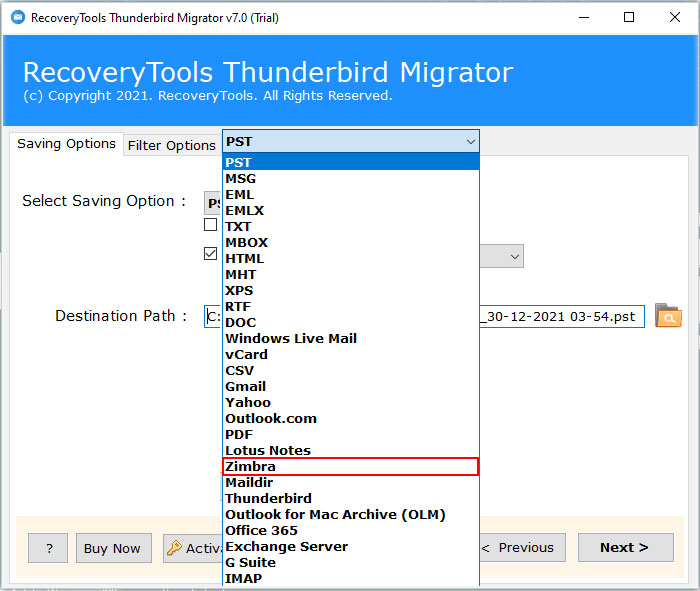Viewport: 700px width, 591px height.
Task: Choose Outlook.com from the list
Action: [x=350, y=419]
